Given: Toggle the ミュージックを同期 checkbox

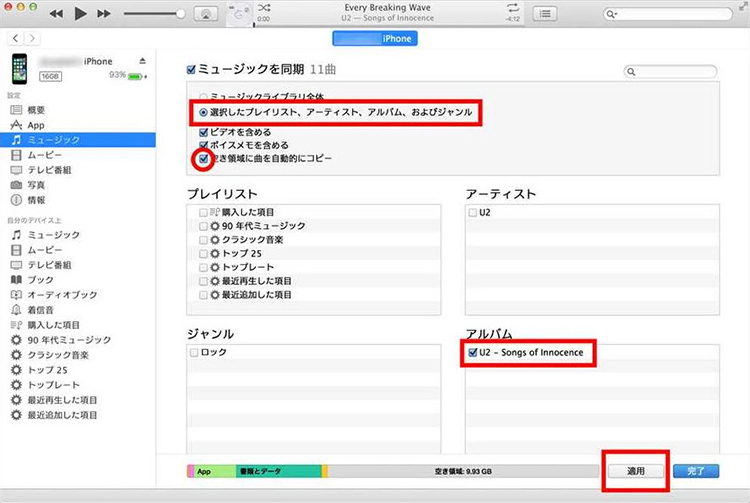Looking at the screenshot, I should pyautogui.click(x=191, y=70).
